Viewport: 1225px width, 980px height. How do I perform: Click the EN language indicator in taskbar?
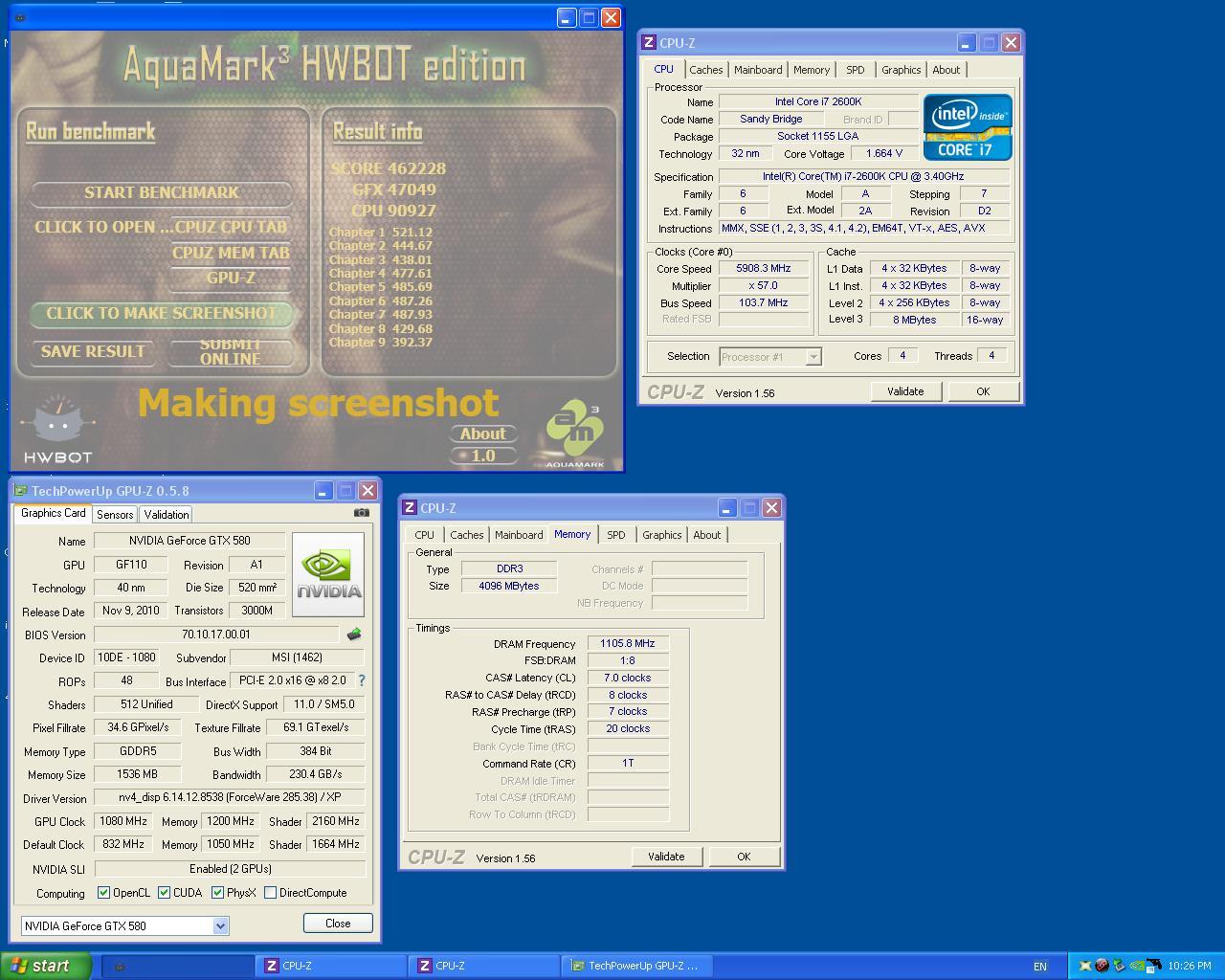click(x=1040, y=967)
